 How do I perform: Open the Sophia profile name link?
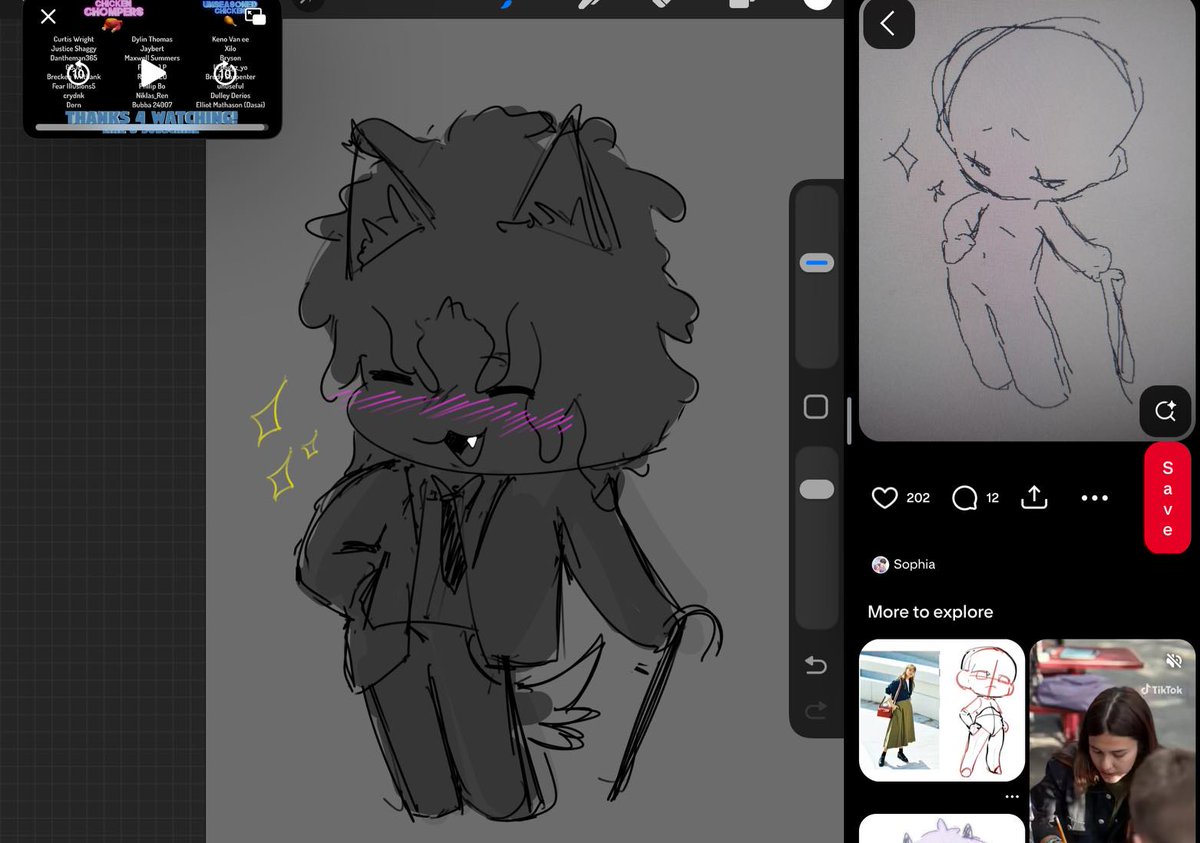tap(914, 565)
